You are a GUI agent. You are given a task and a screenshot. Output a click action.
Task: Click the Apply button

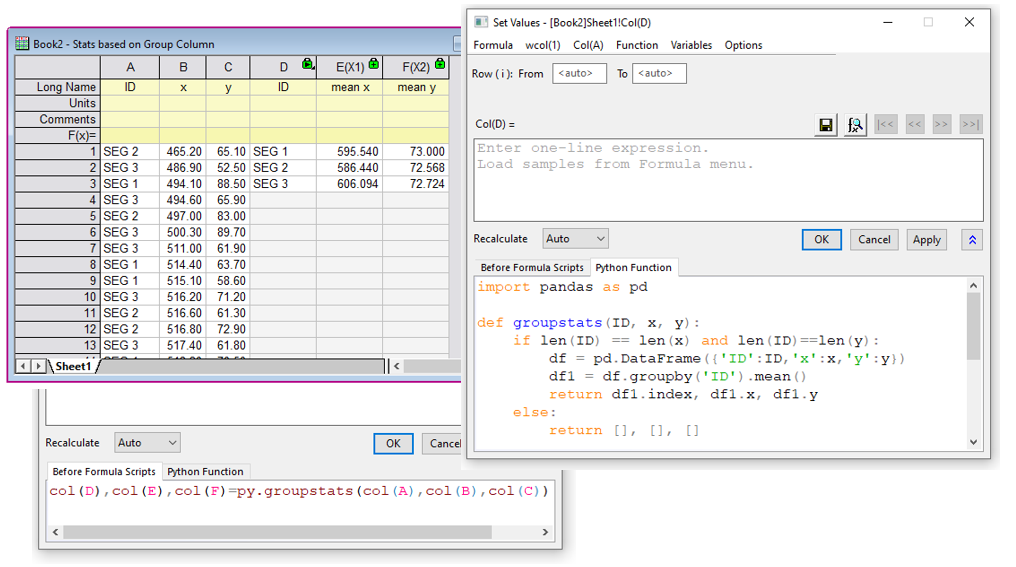coord(926,240)
